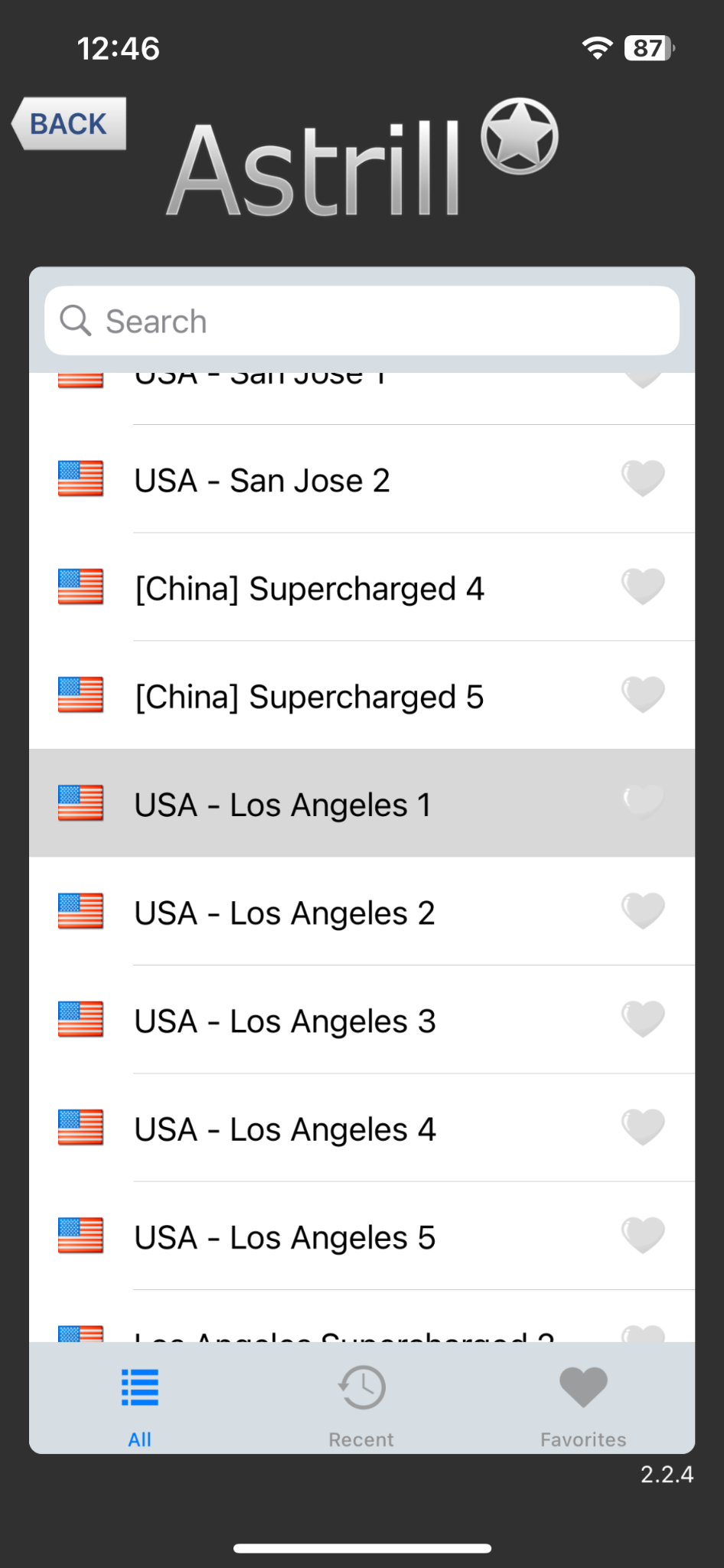
Task: Toggle heart for USA - Los Angeles 5
Action: [643, 1236]
